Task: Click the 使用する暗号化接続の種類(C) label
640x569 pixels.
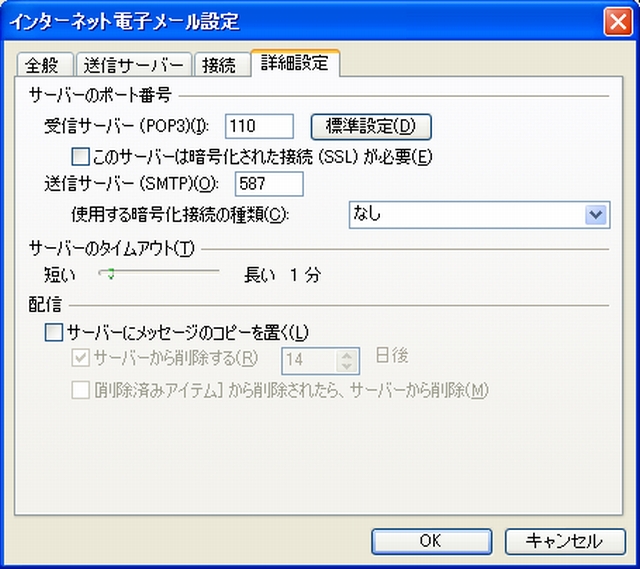Action: coord(180,215)
